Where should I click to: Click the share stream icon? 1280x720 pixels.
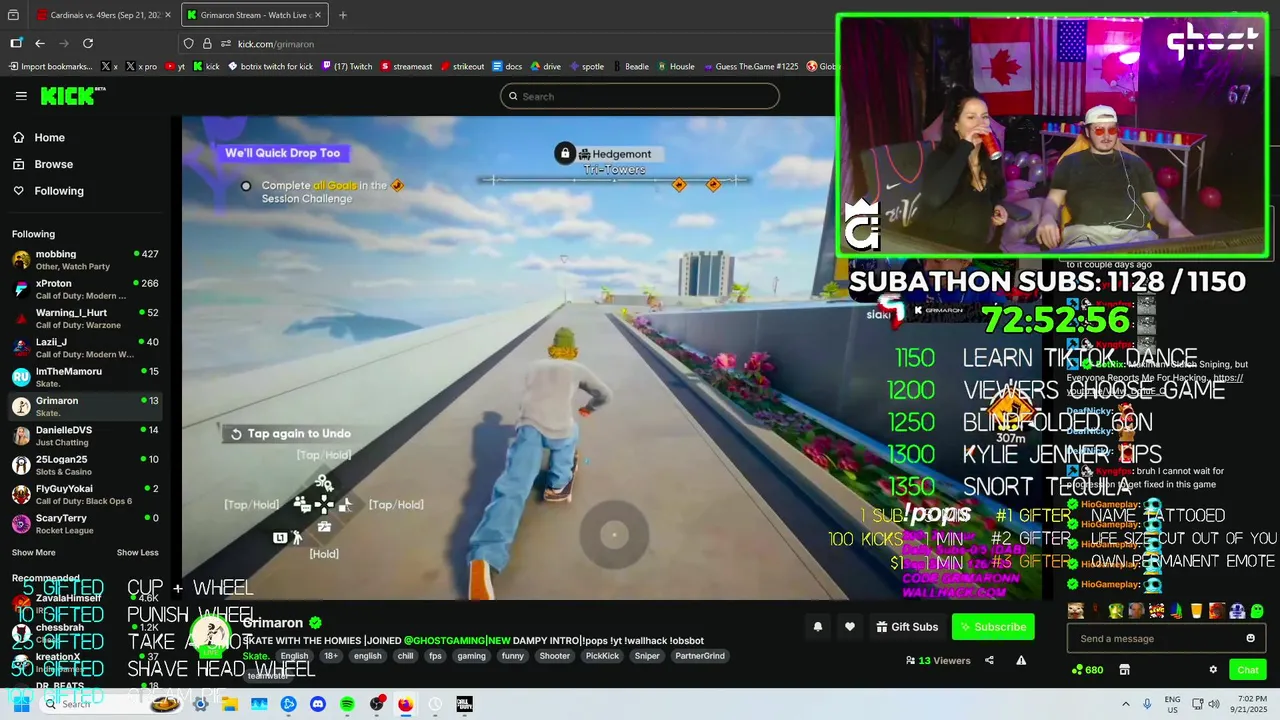pyautogui.click(x=989, y=660)
